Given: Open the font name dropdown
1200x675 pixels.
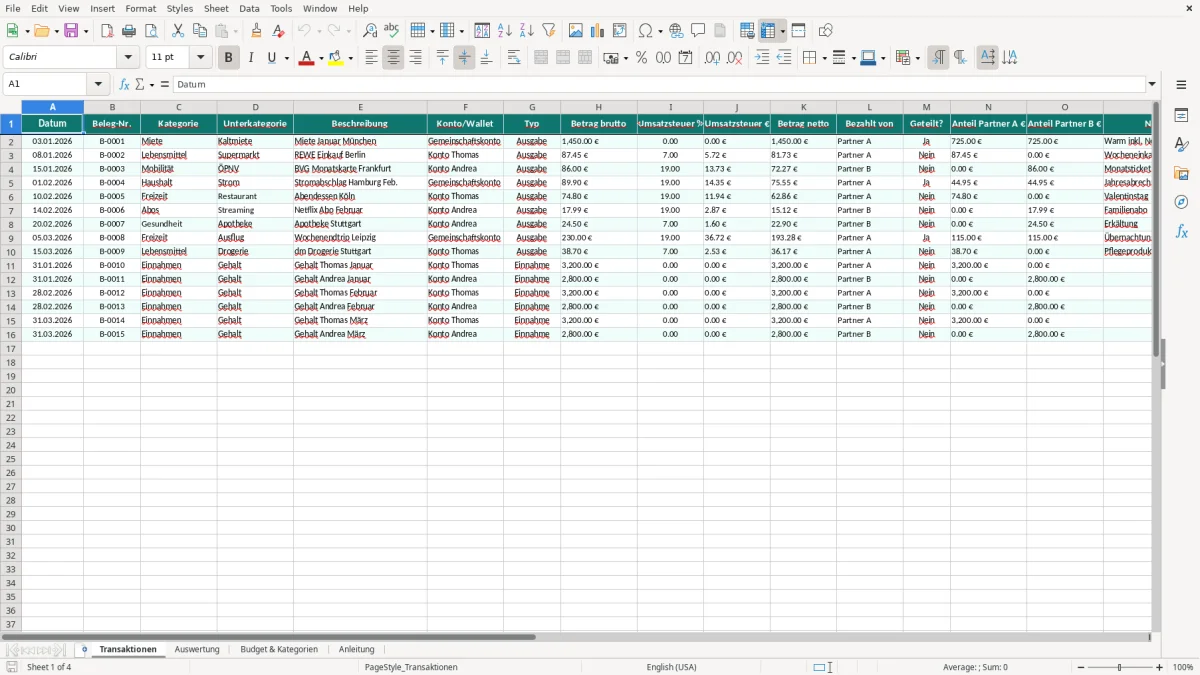Looking at the screenshot, I should 127,58.
